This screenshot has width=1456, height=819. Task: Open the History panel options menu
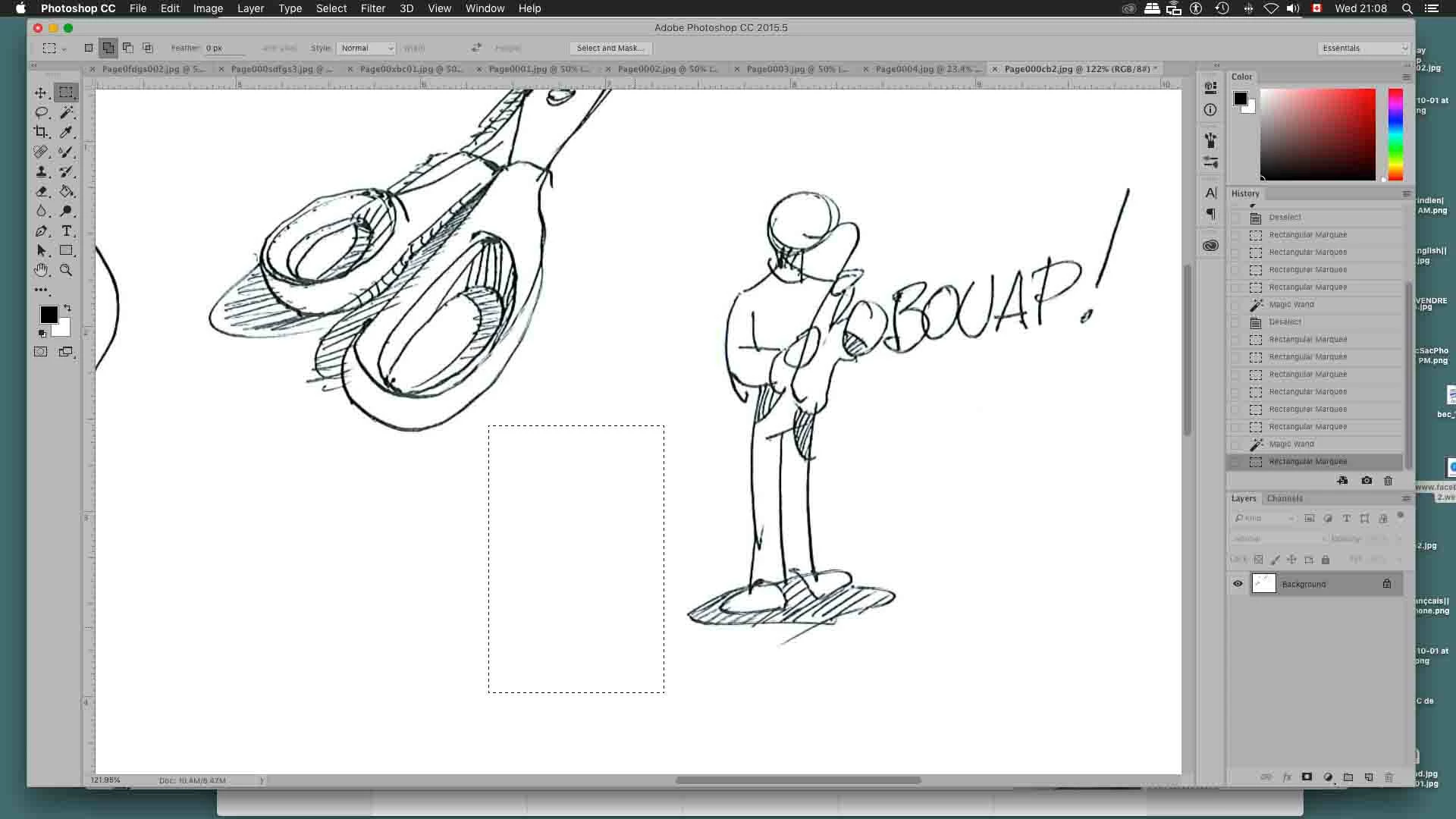click(1406, 193)
